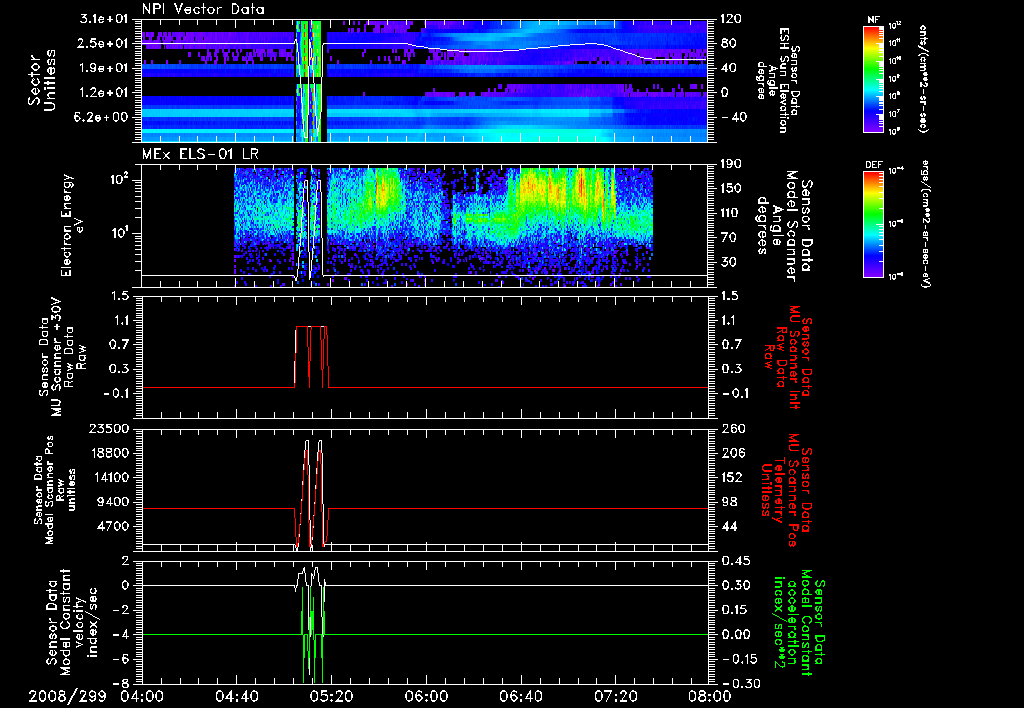
Task: Click the "98" telemetry tick value
Action: tap(728, 502)
